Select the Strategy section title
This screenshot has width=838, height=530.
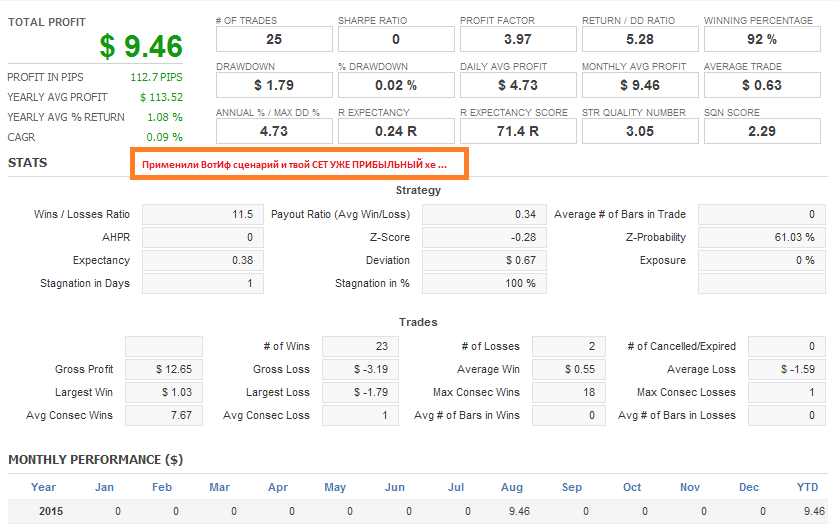point(418,190)
